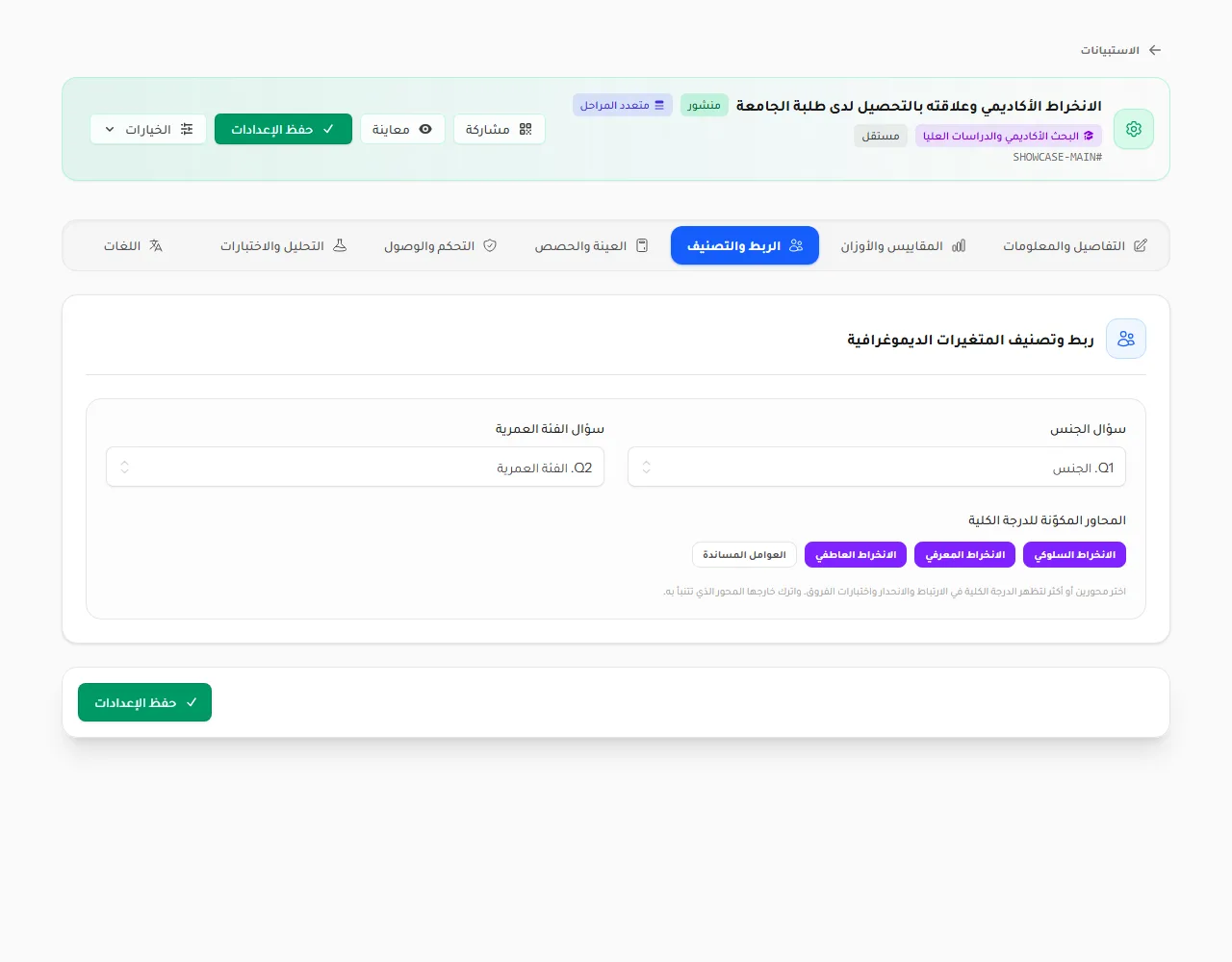The width and height of the screenshot is (1232, 962).
Task: Go back to الاستبيانات list
Action: [x=1120, y=50]
